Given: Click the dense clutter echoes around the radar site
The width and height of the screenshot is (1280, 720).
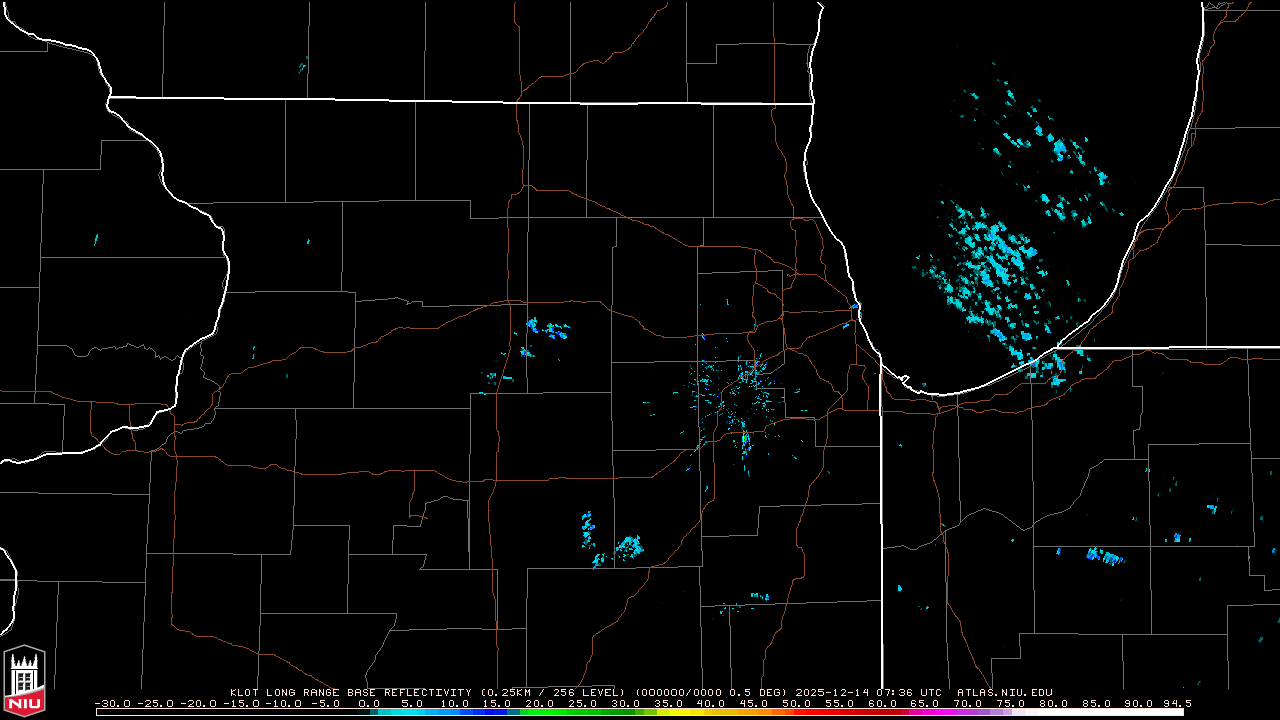Looking at the screenshot, I should click(738, 395).
